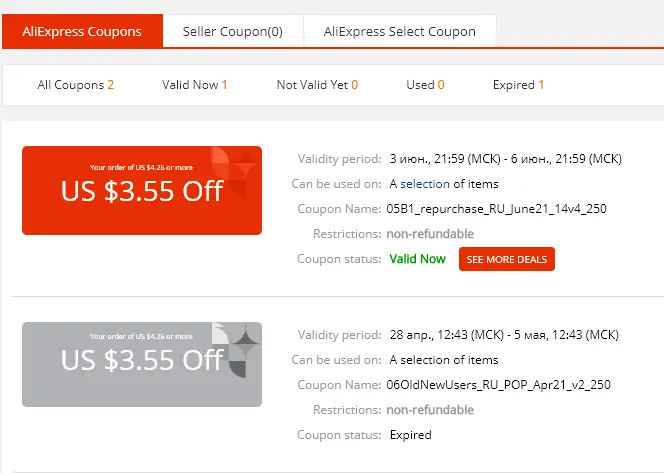Click the Expired coupon status text
Viewport: 664px width, 473px height.
coord(410,435)
